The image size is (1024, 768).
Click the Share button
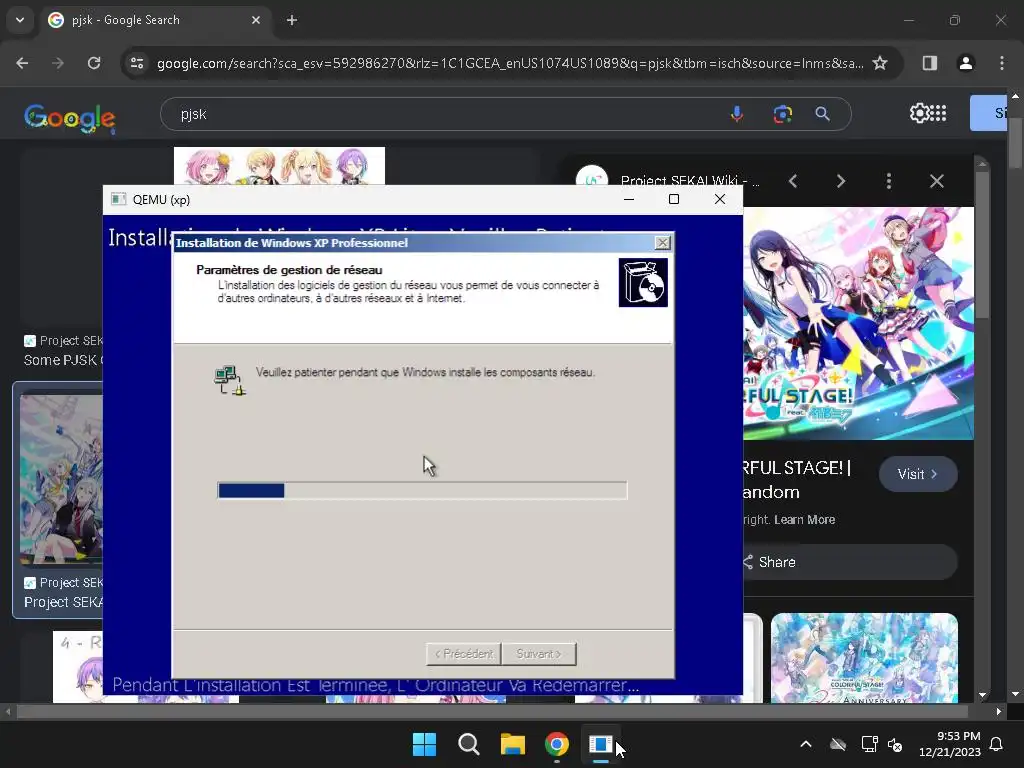point(849,562)
